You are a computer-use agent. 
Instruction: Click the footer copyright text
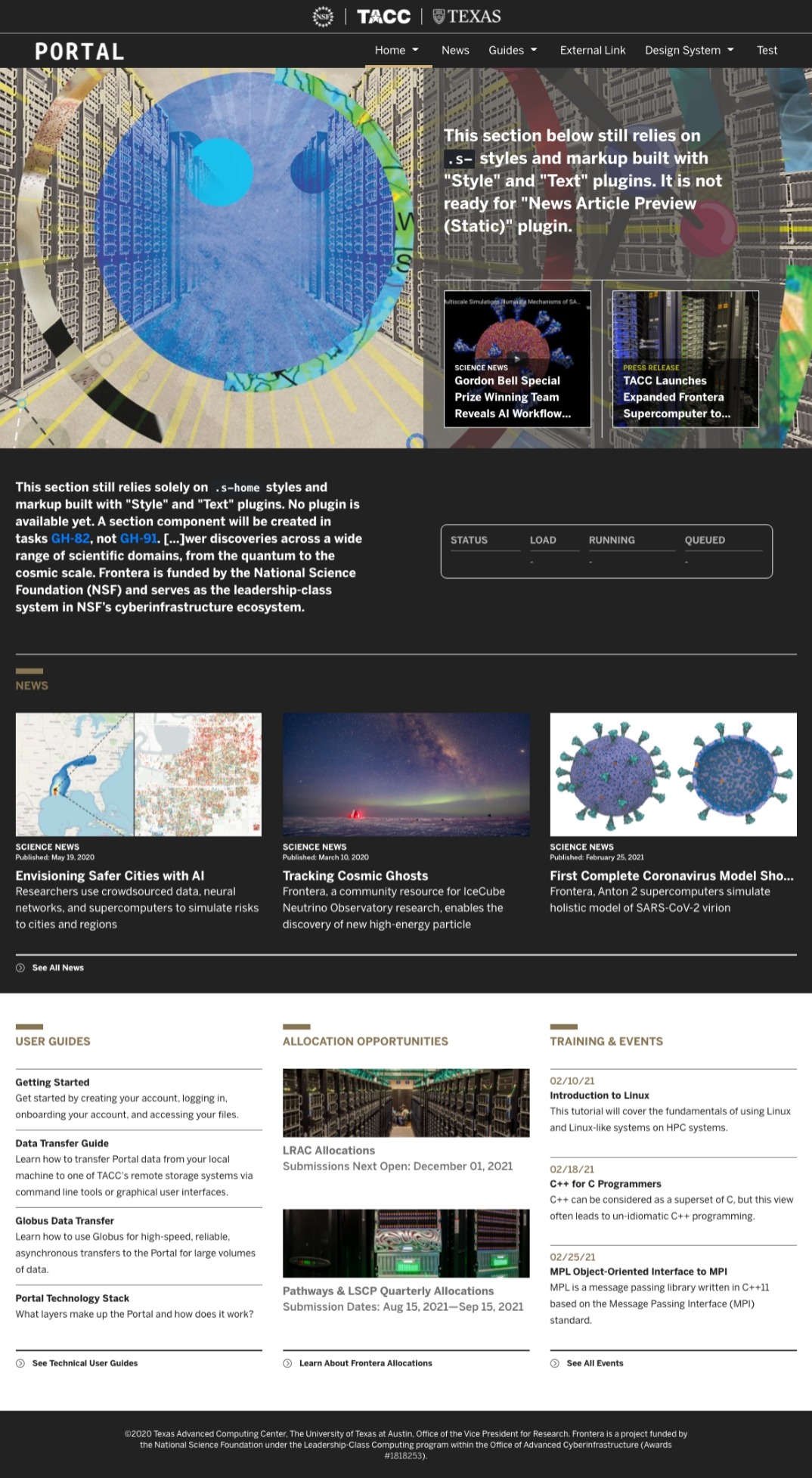point(406,1444)
